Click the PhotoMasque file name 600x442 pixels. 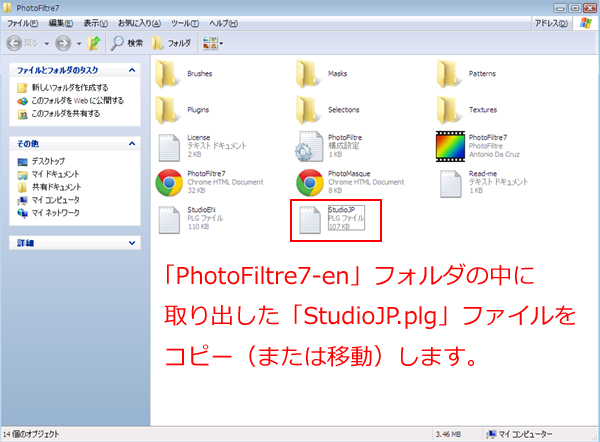(349, 173)
